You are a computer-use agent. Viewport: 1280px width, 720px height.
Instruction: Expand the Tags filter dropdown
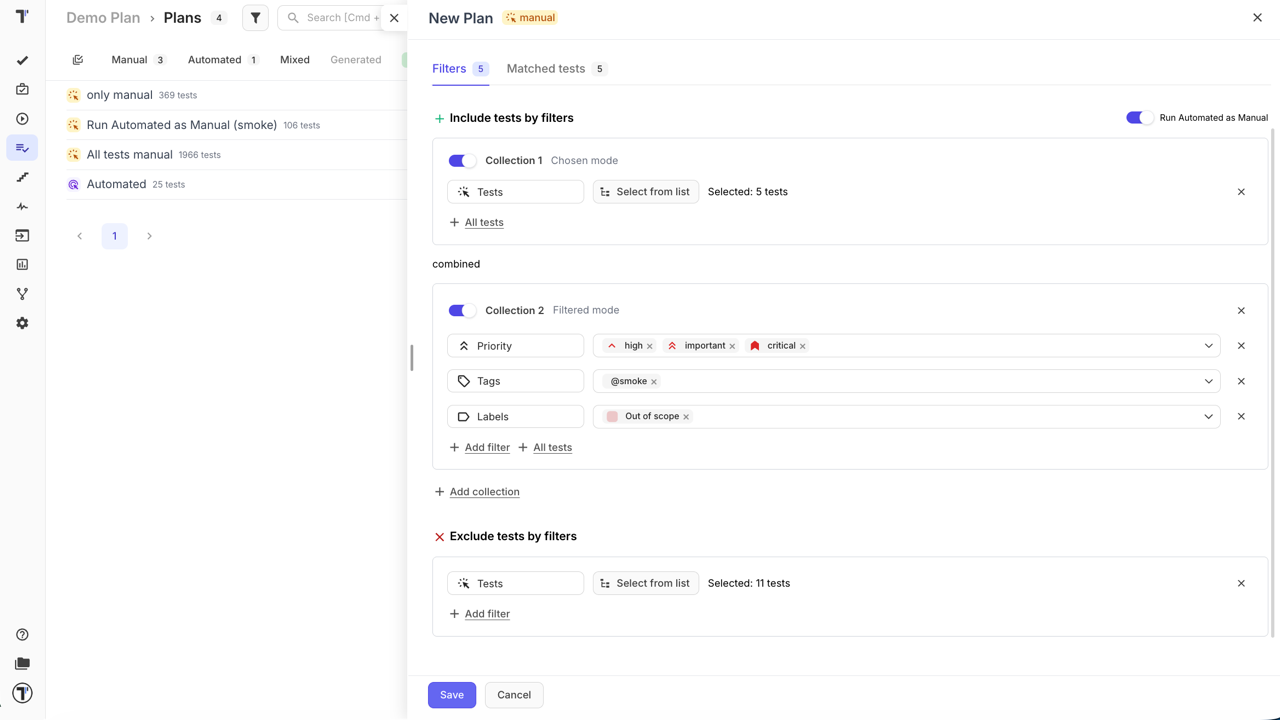(x=1208, y=381)
